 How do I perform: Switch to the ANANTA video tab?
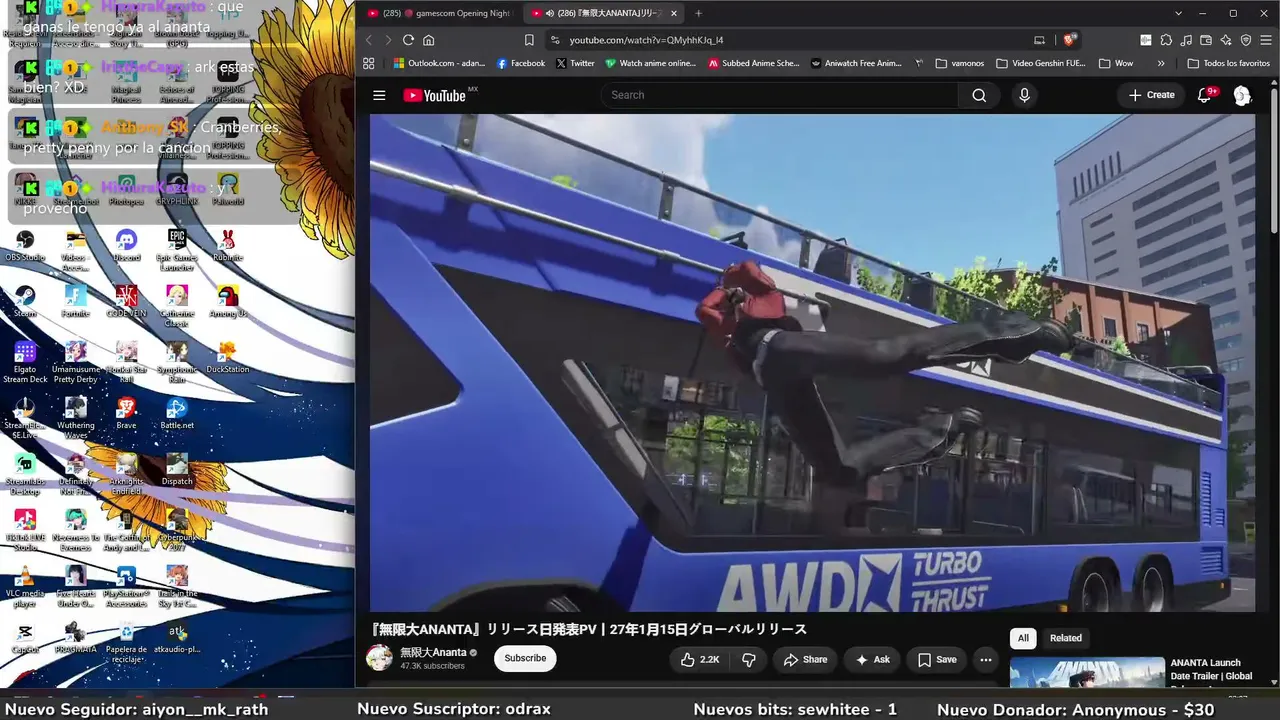point(604,13)
